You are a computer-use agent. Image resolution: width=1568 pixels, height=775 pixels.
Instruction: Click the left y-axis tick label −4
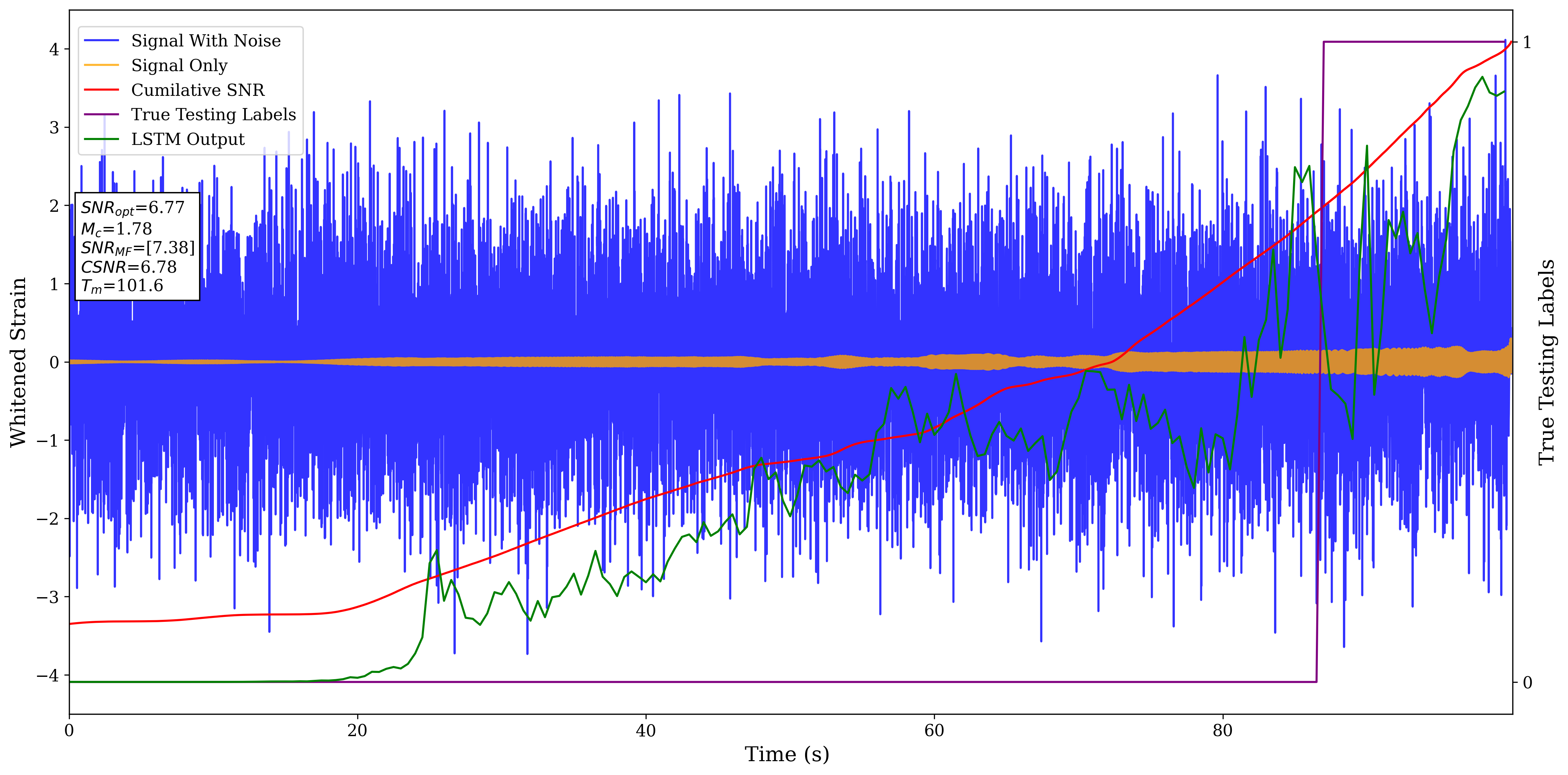pos(47,675)
